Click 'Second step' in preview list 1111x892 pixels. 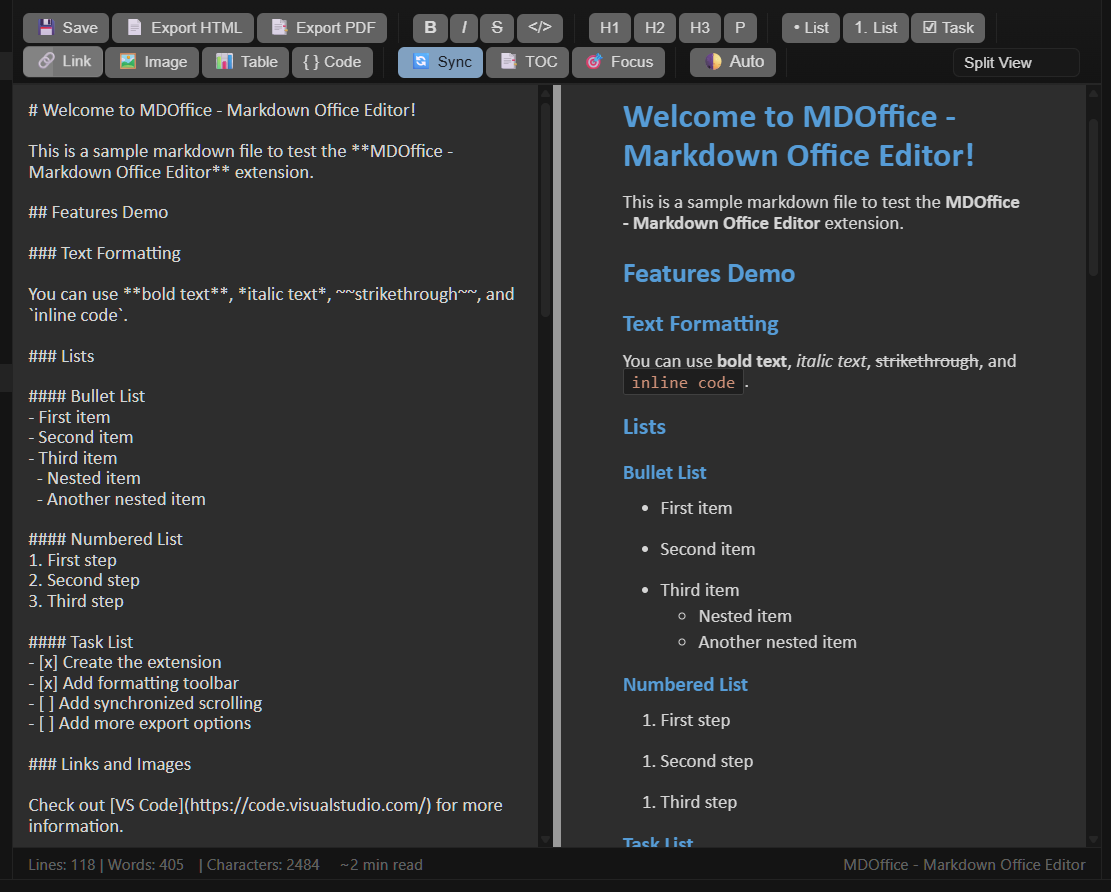706,761
